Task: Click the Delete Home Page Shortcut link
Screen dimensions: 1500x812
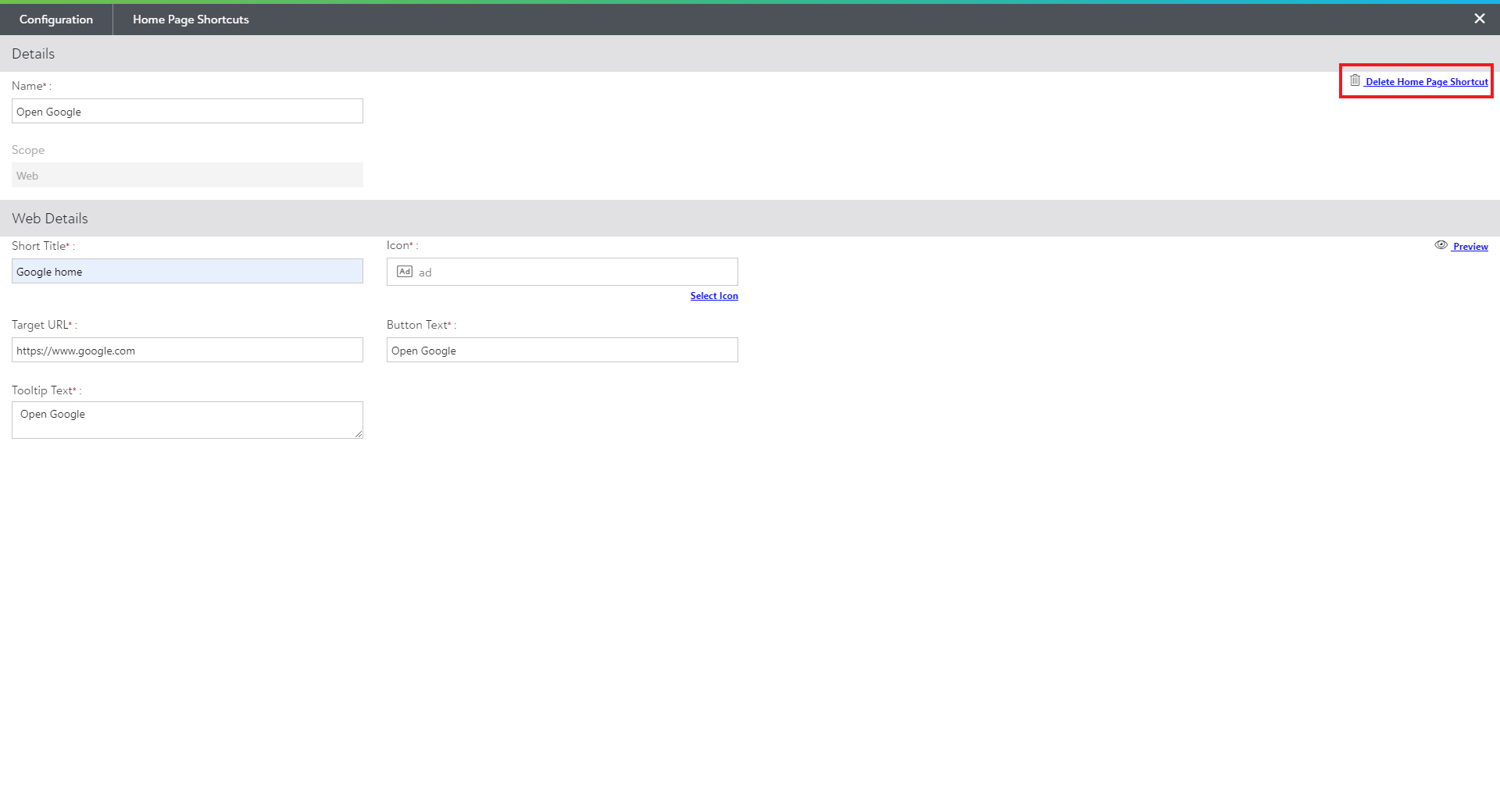Action: (x=1426, y=82)
